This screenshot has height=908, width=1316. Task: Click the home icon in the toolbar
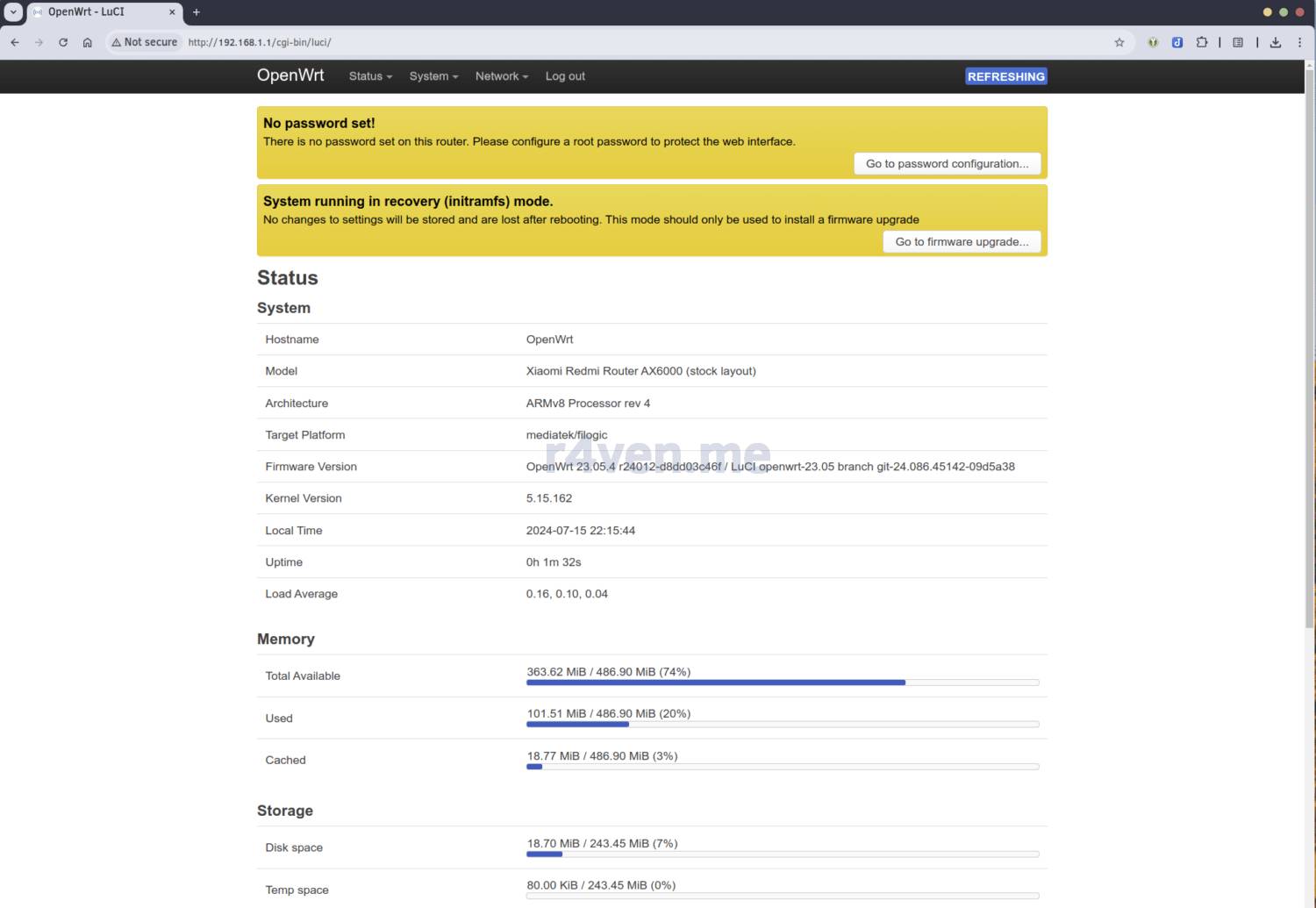88,42
